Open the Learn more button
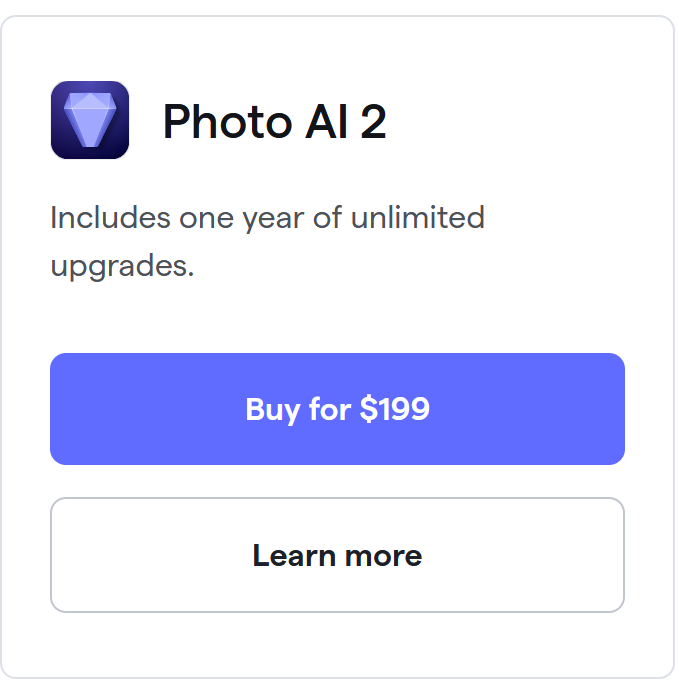 click(x=337, y=555)
